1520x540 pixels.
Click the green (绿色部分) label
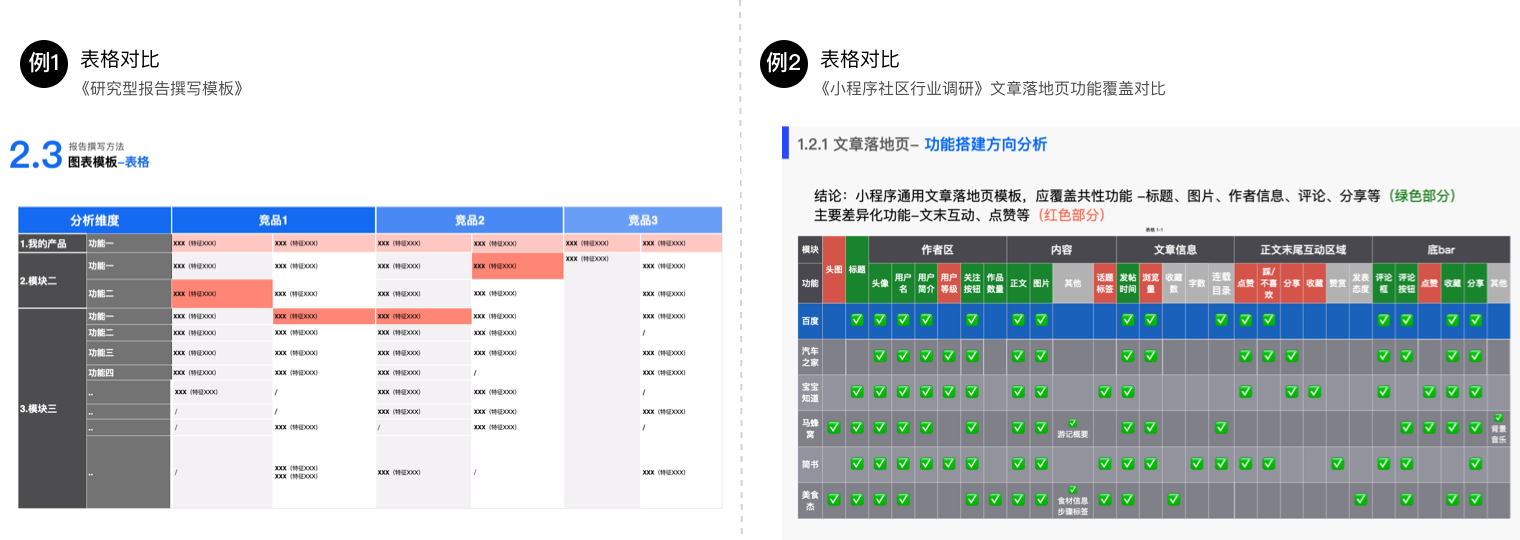pyautogui.click(x=1420, y=196)
